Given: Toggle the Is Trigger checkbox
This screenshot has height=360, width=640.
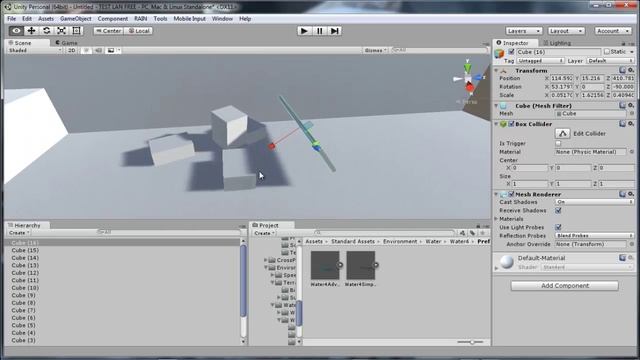Looking at the screenshot, I should [x=558, y=144].
